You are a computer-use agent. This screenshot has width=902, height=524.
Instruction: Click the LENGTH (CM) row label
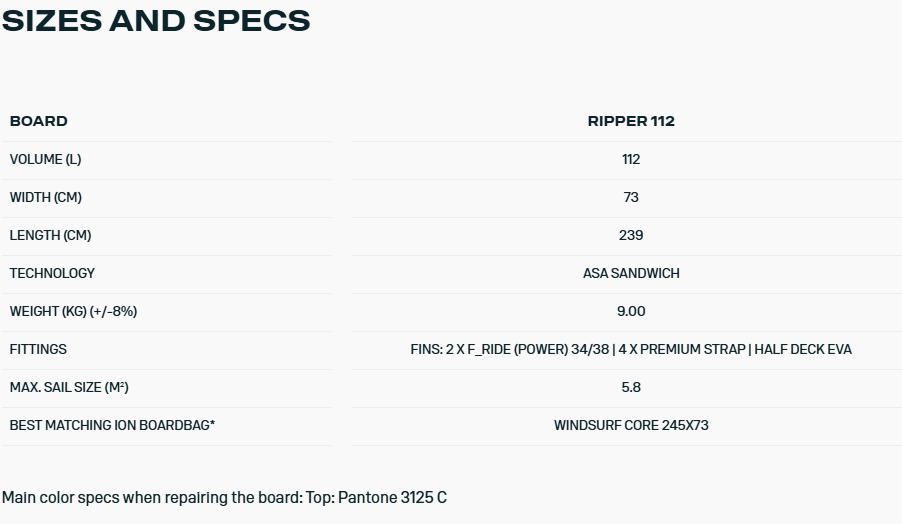click(50, 235)
